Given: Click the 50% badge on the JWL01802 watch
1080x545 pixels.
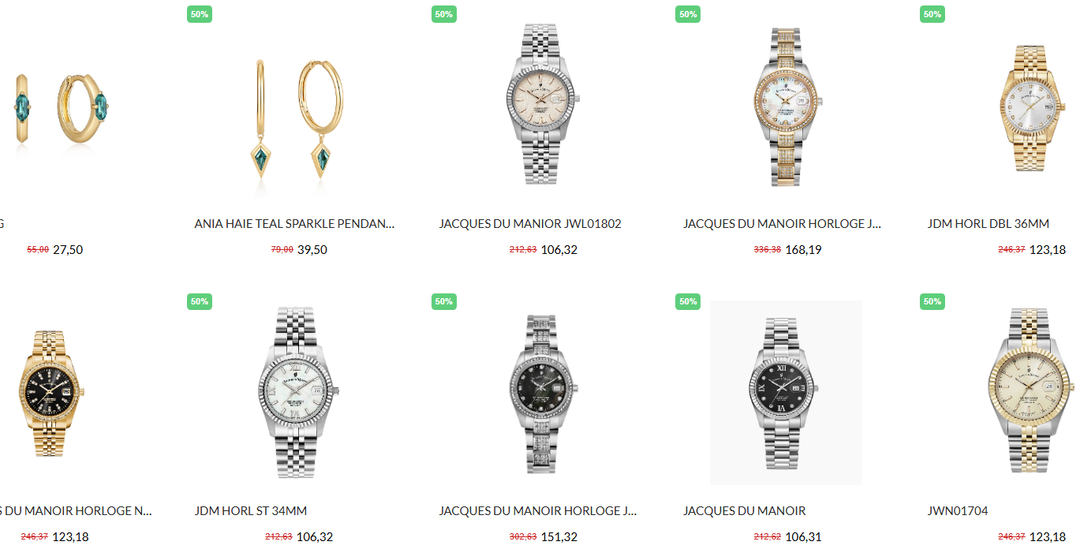Looking at the screenshot, I should pyautogui.click(x=444, y=14).
